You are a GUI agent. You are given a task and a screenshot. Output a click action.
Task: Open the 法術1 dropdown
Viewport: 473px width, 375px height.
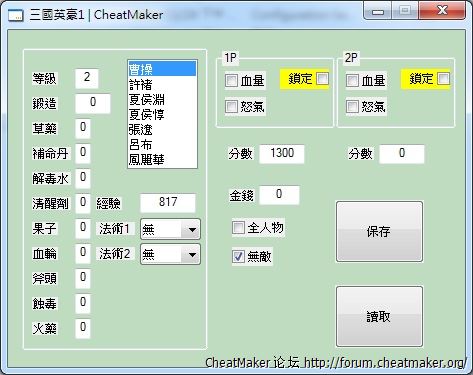coord(170,229)
